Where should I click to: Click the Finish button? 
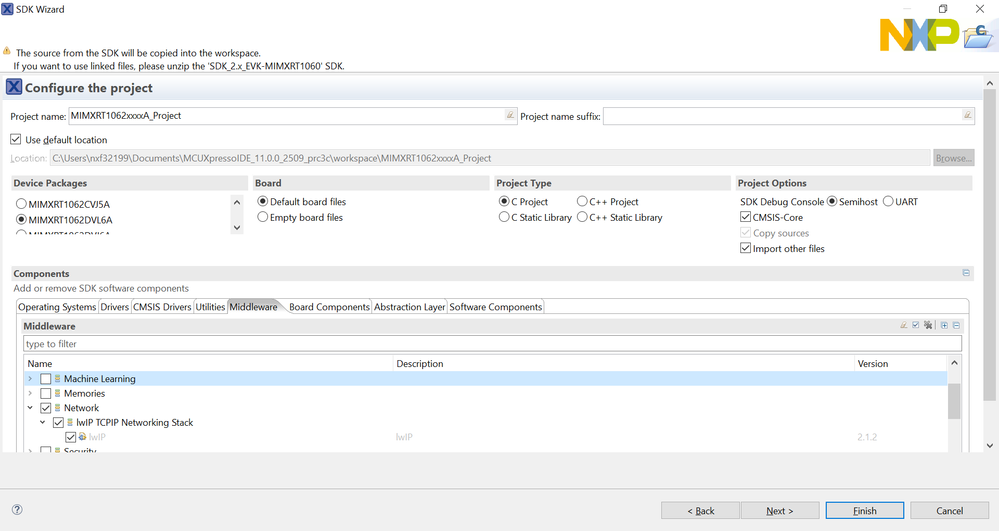point(865,511)
